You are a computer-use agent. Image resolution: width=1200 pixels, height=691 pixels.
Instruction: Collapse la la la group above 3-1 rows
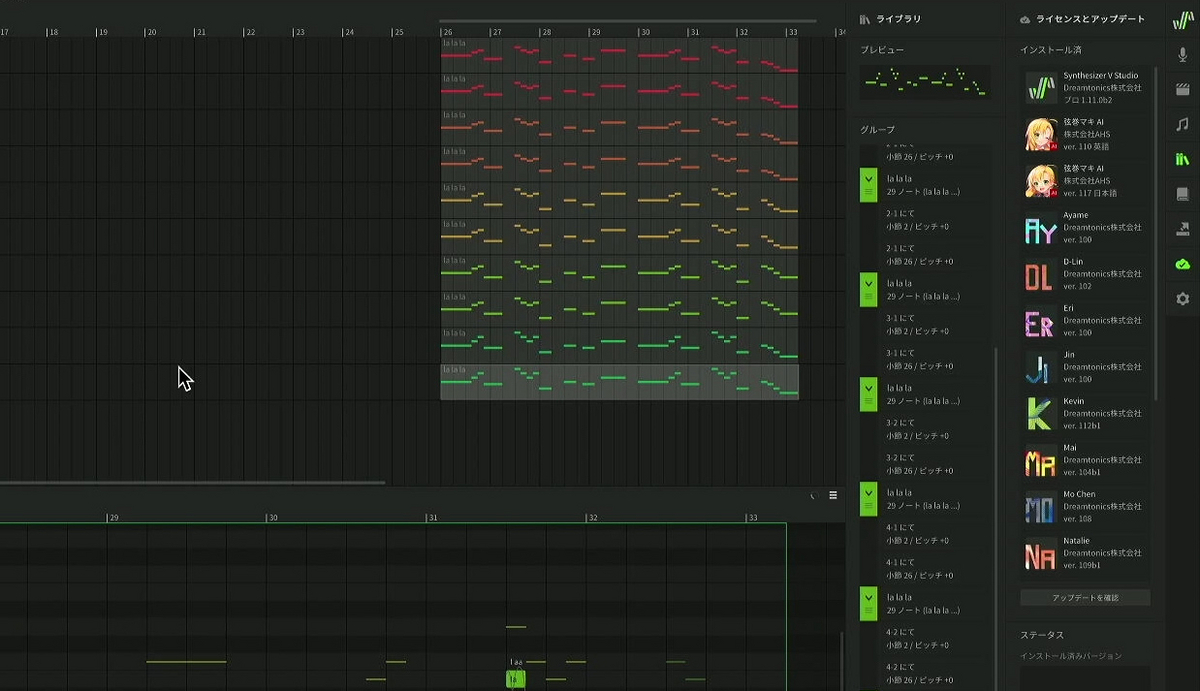pos(868,290)
